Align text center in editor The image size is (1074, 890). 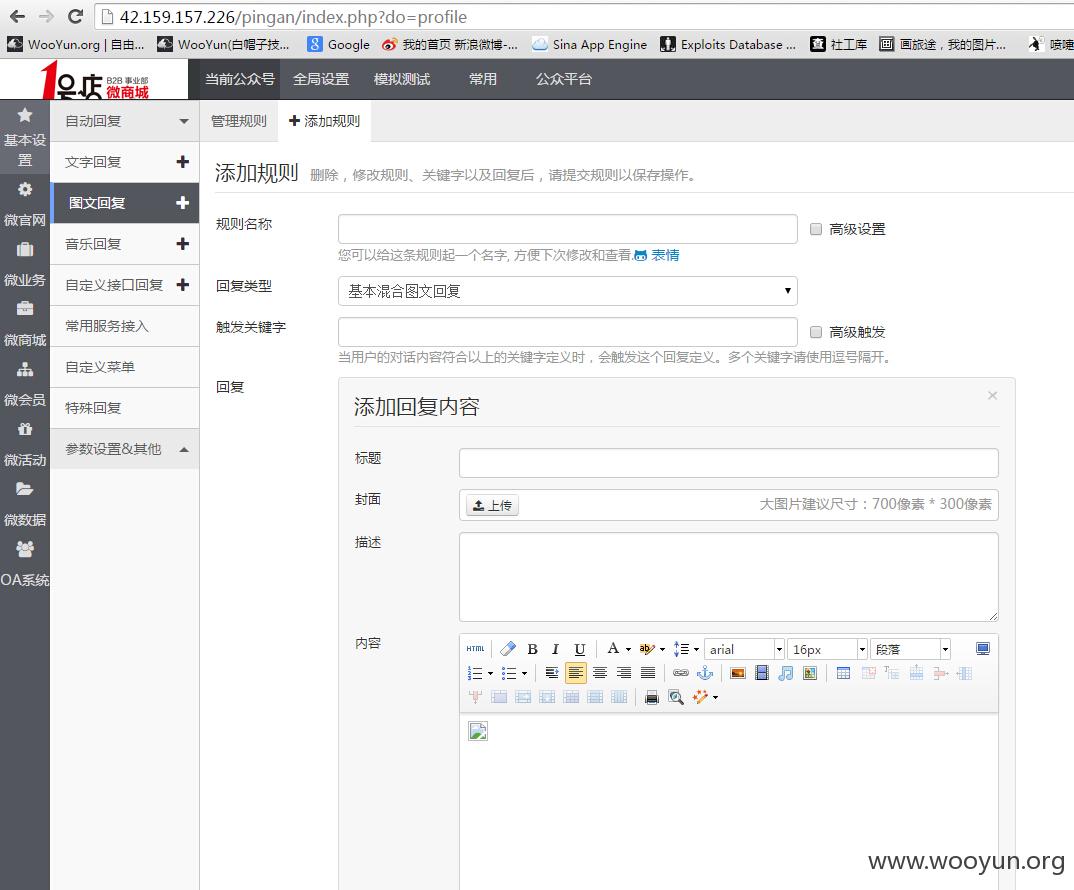[600, 673]
